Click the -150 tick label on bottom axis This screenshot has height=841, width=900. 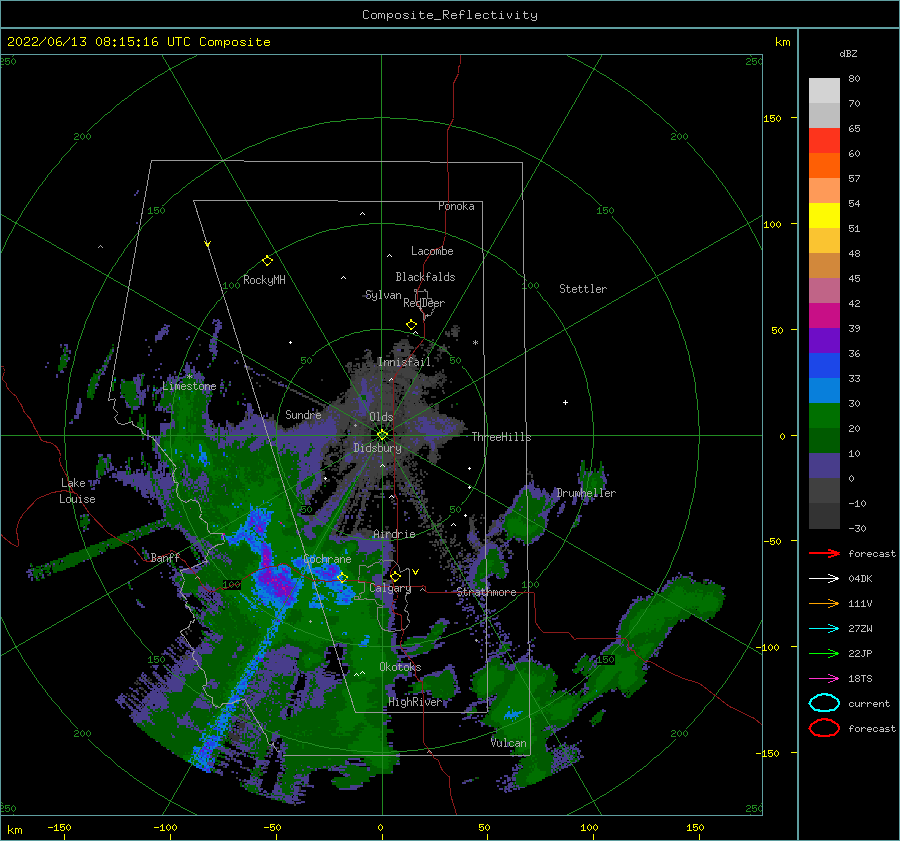[59, 827]
